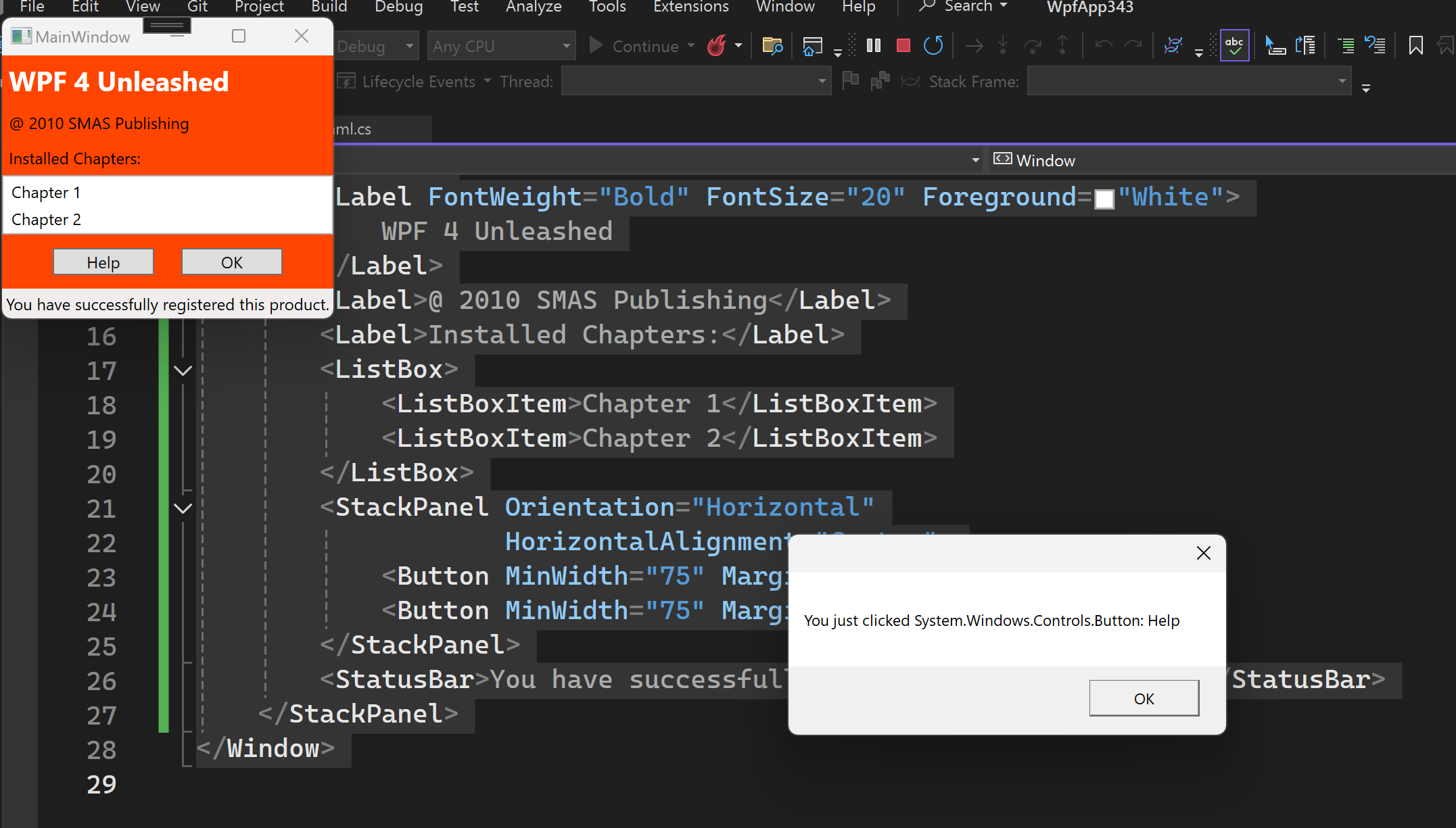The width and height of the screenshot is (1456, 828).
Task: Click the bookmark icon in toolbar
Action: pyautogui.click(x=1415, y=46)
